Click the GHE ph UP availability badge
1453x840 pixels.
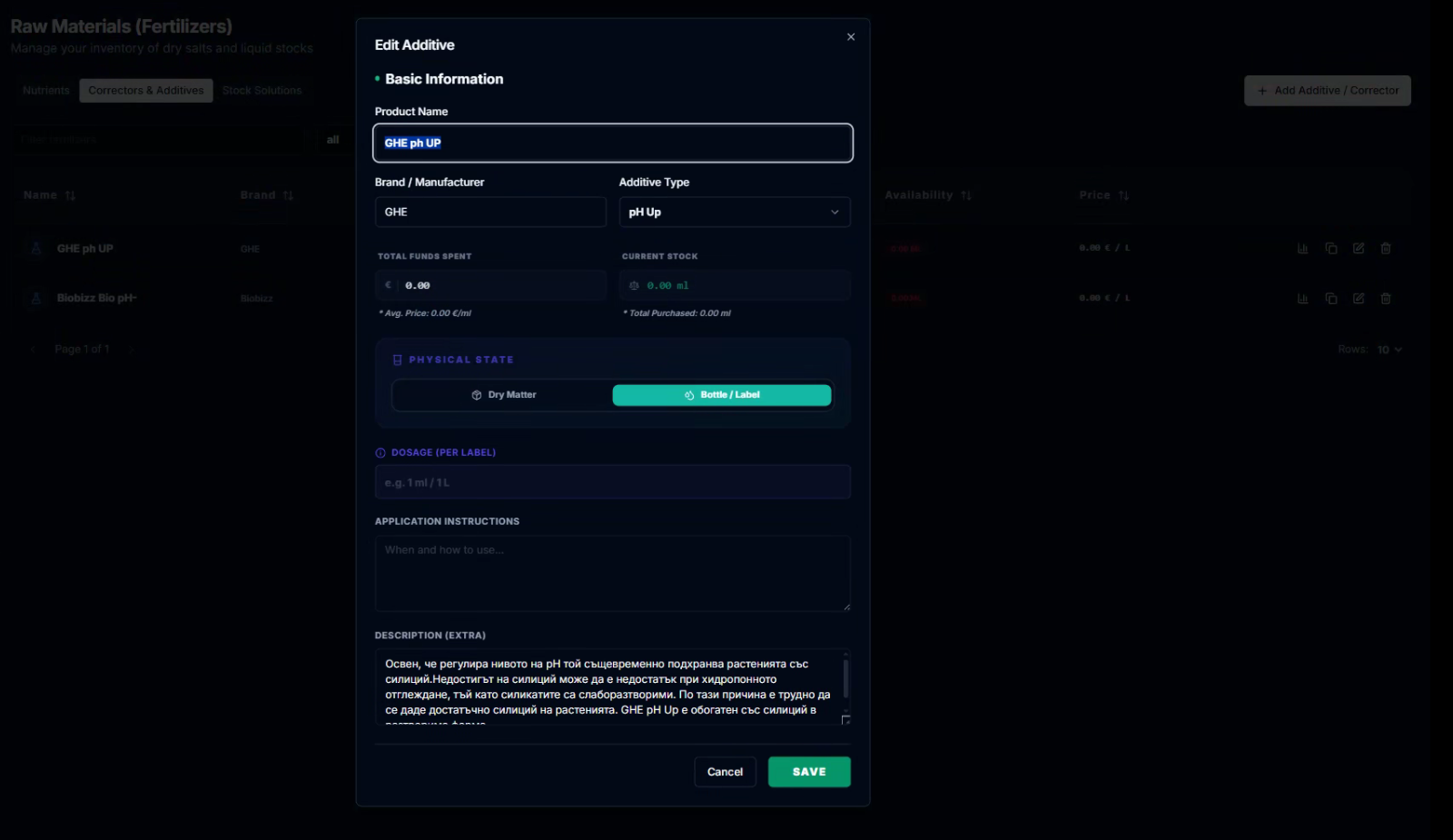click(x=904, y=249)
